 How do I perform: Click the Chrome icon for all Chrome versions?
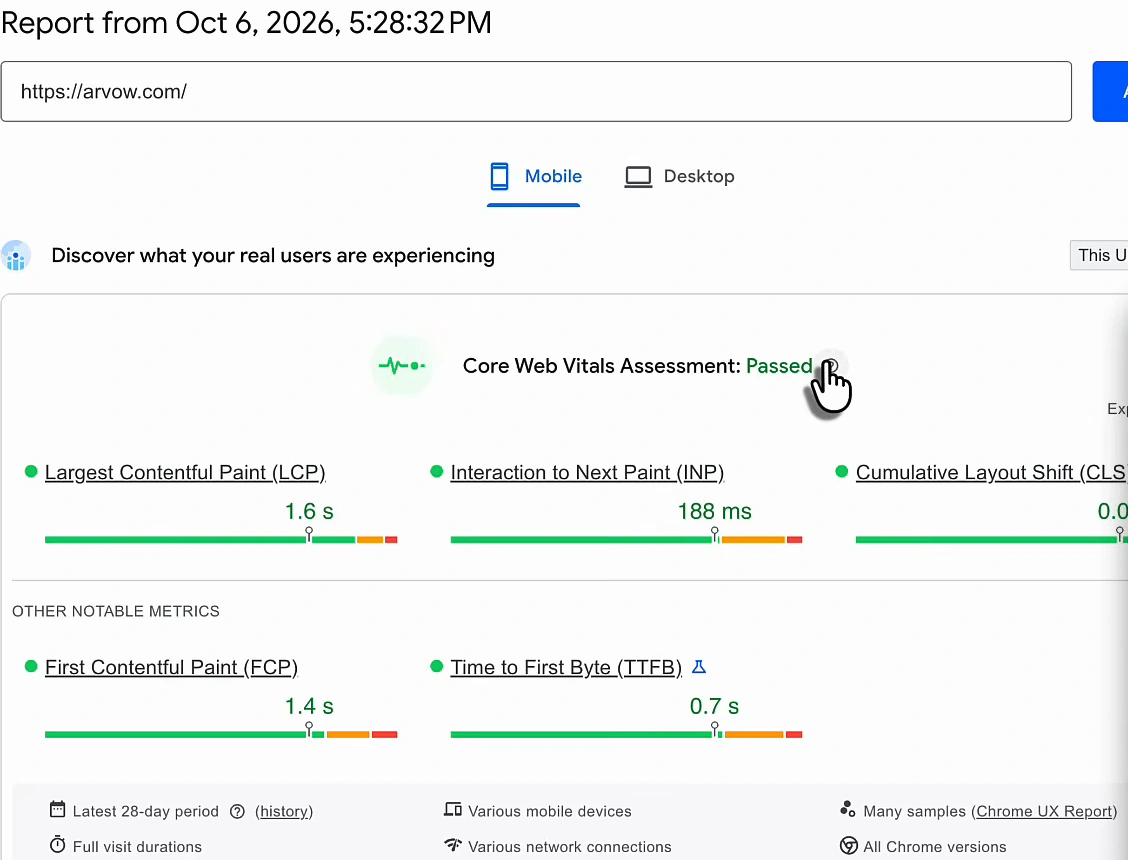849,846
